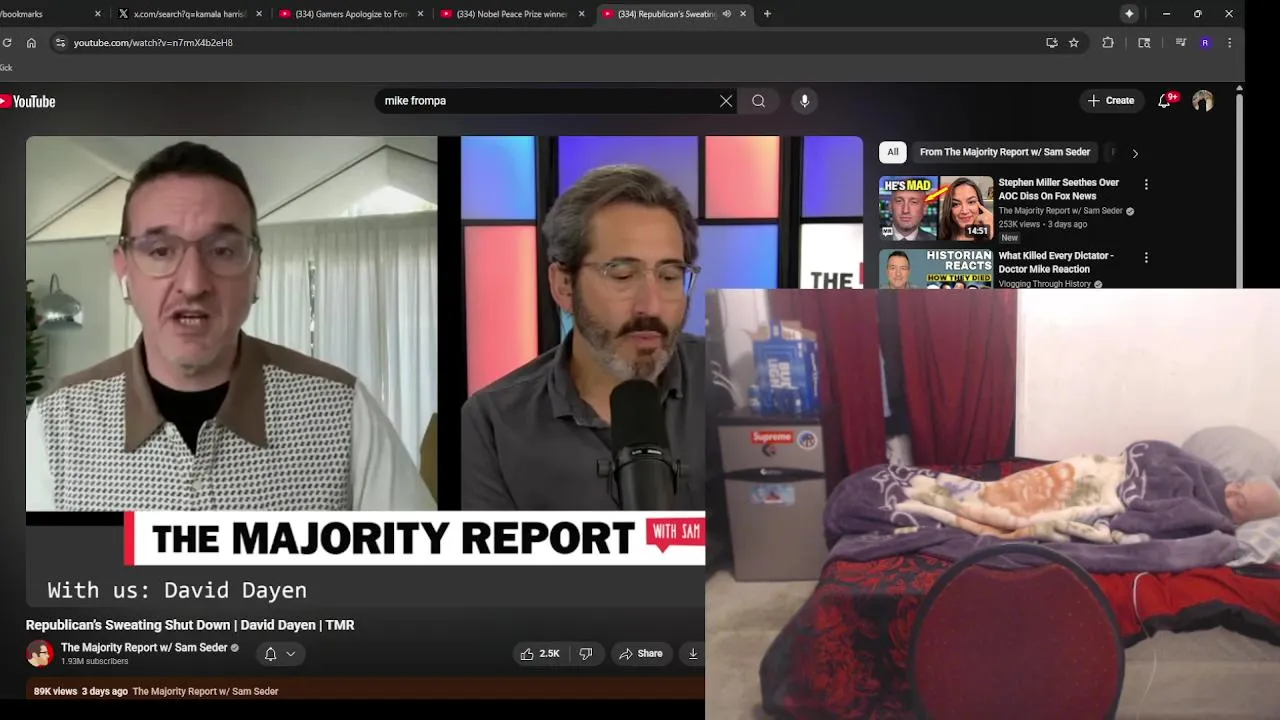Open The Majority Report channel avatar
This screenshot has width=1280, height=720.
[40, 654]
